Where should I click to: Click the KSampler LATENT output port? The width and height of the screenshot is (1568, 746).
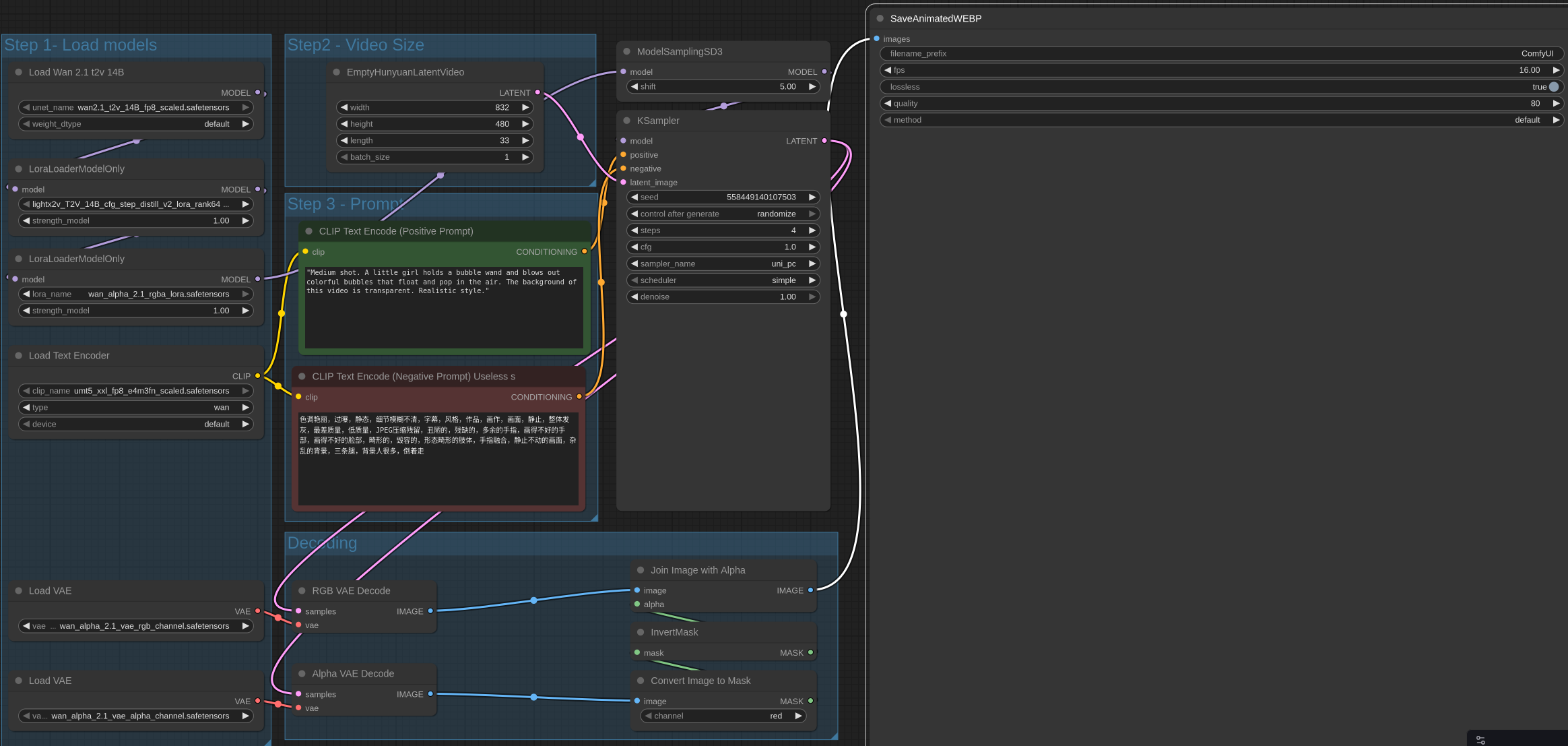824,141
